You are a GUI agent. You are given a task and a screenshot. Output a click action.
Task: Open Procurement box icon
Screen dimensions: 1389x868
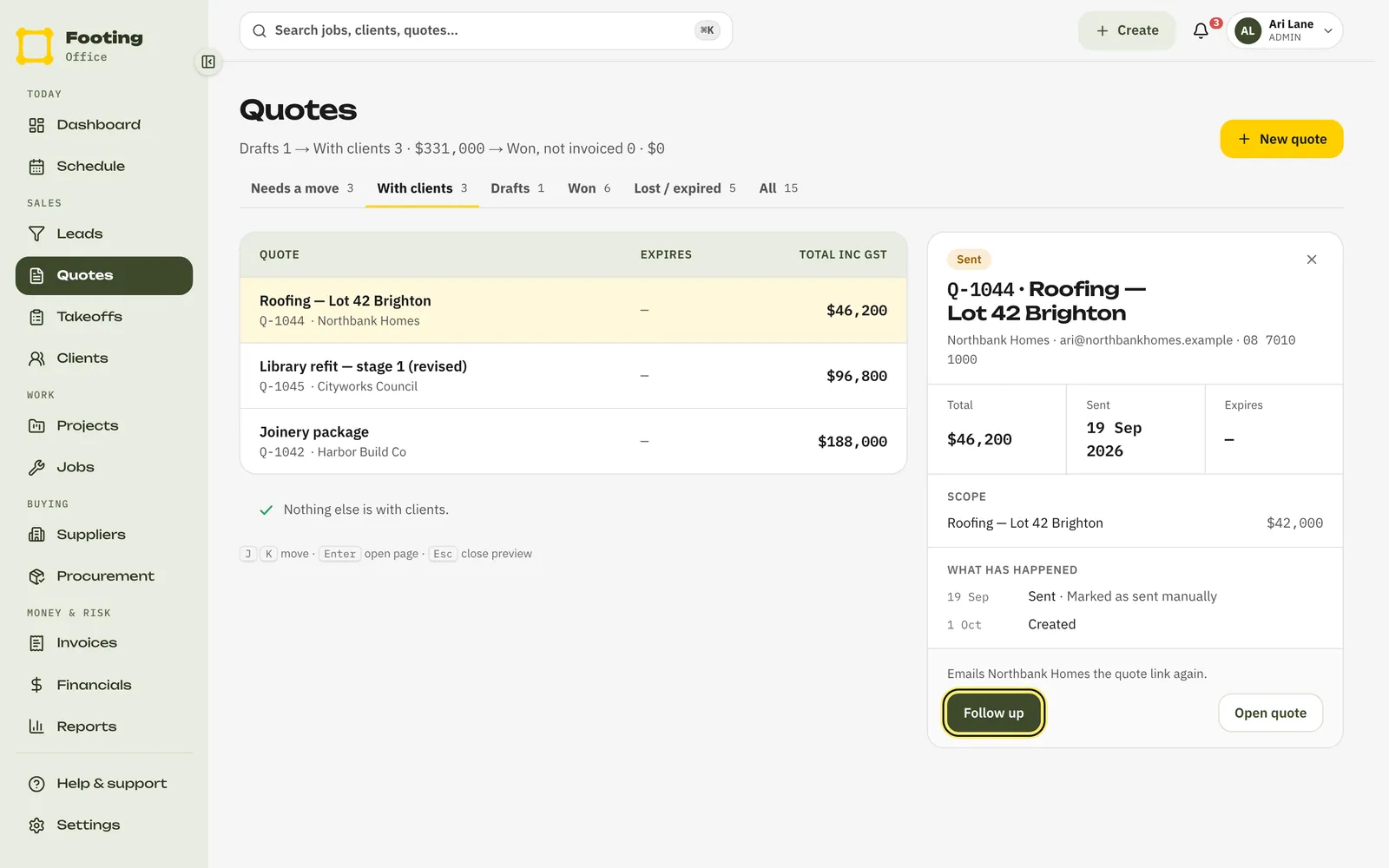pos(36,576)
